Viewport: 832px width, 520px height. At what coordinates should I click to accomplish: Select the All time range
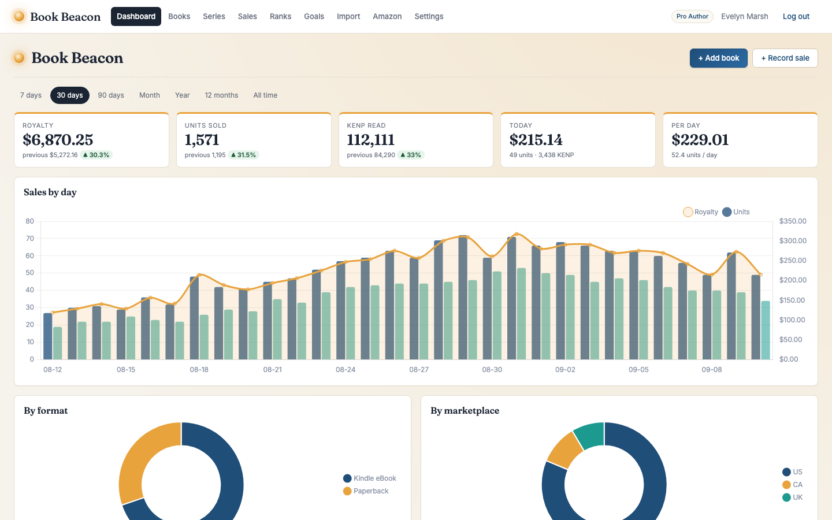coord(265,95)
